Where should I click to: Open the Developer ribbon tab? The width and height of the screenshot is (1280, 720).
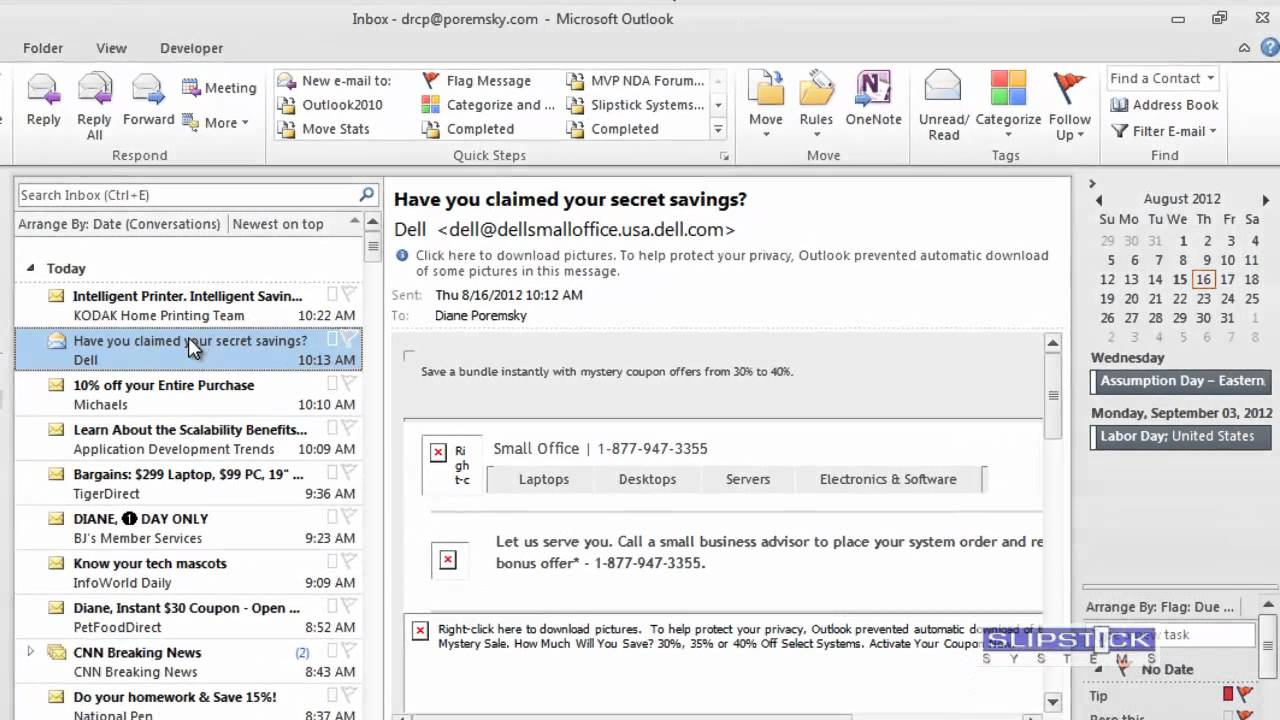[191, 48]
